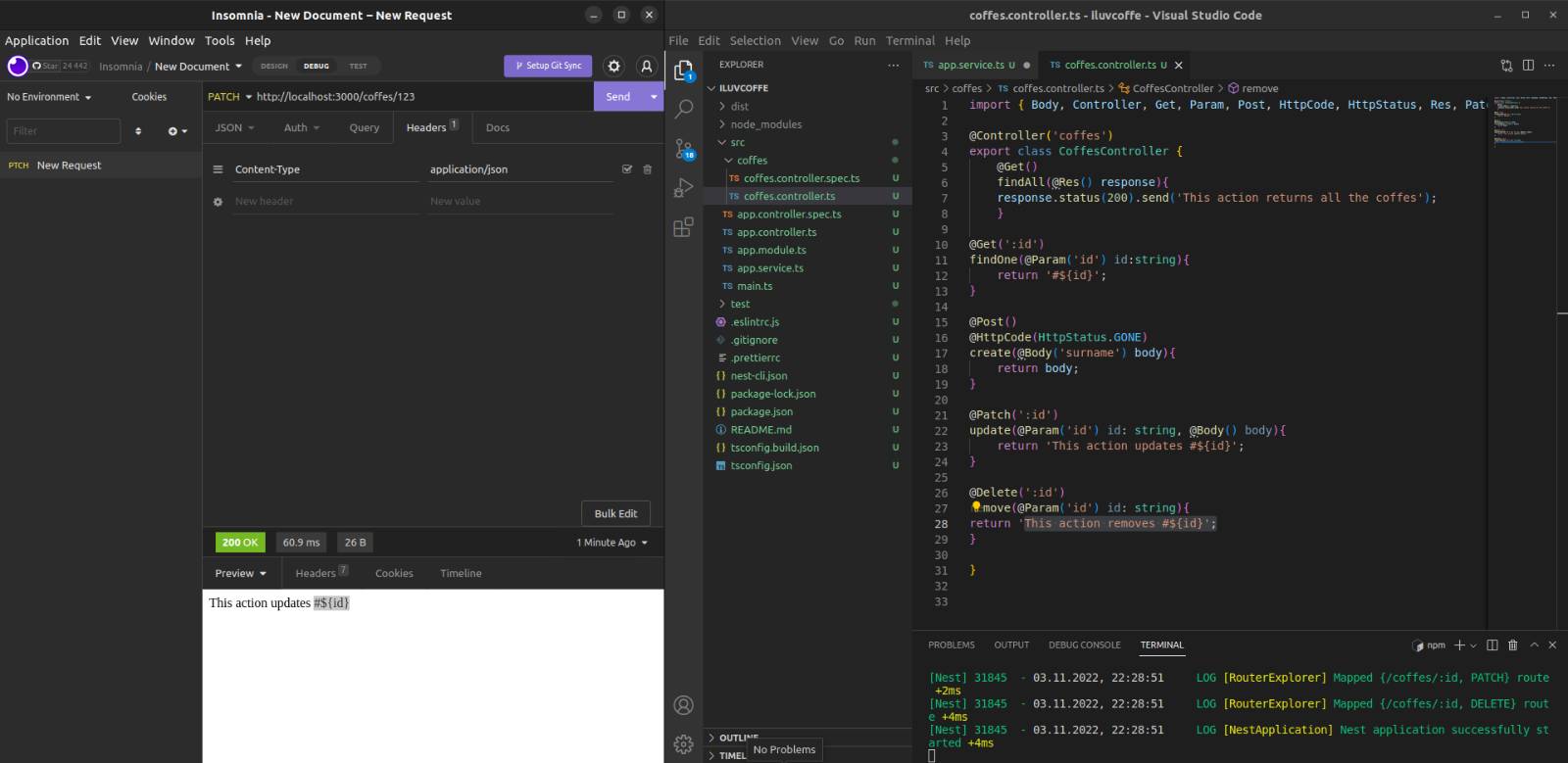
Task: Open the Send options dropdown arrow
Action: 653,97
